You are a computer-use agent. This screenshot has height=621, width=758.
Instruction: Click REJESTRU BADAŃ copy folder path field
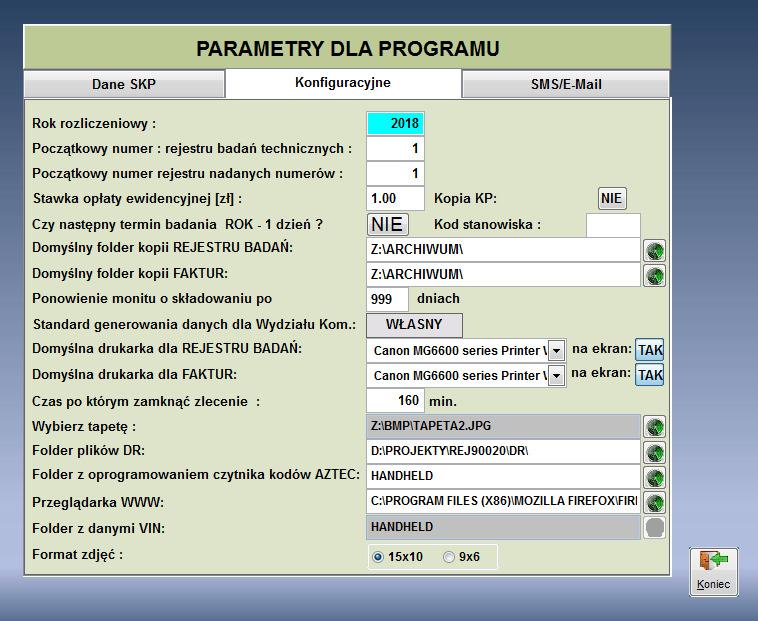tap(503, 250)
